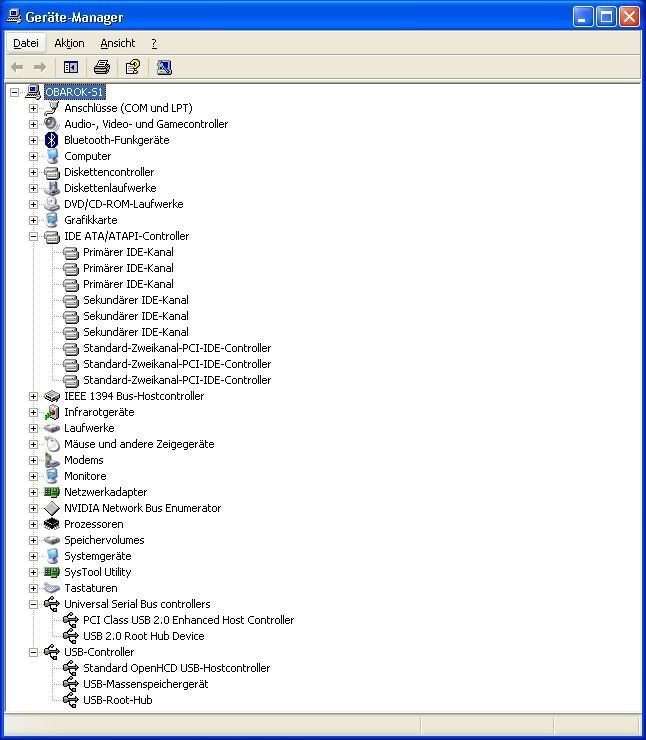Screen dimensions: 646x740
Task: Select USB-Massenspeichergerät entry
Action: click(145, 684)
